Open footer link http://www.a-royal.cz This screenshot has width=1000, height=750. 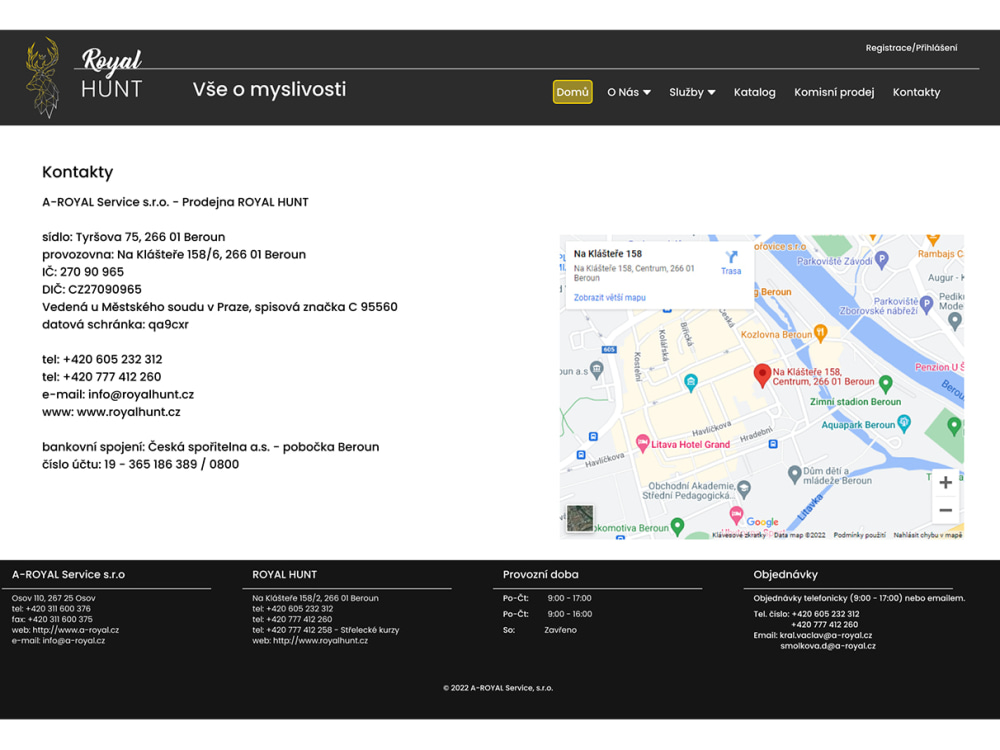coord(76,630)
